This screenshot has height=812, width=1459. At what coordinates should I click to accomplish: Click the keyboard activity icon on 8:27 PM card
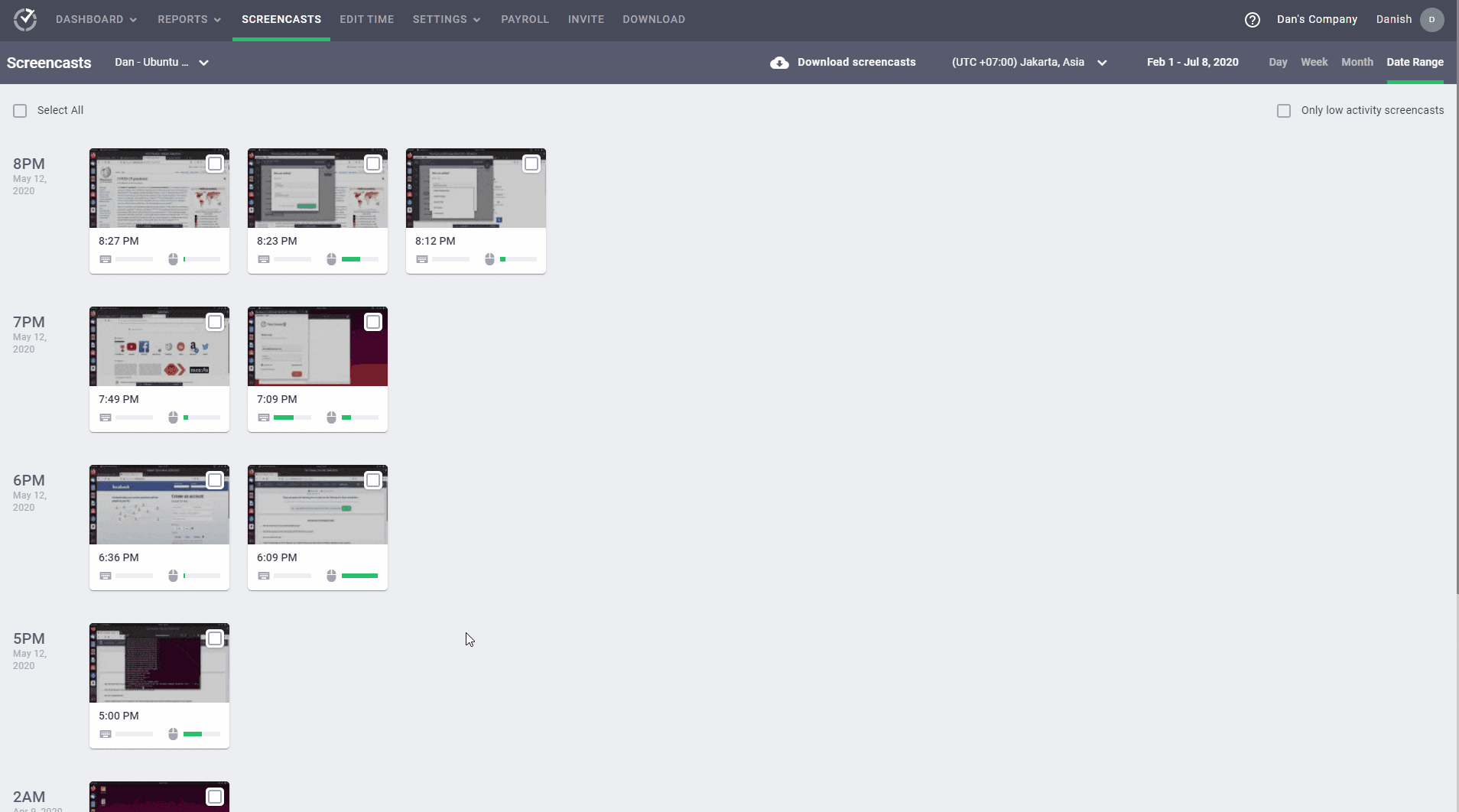[x=106, y=258]
